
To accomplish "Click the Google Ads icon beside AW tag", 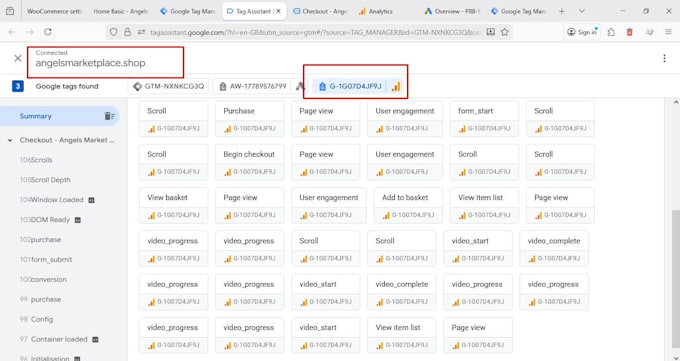I will point(300,86).
